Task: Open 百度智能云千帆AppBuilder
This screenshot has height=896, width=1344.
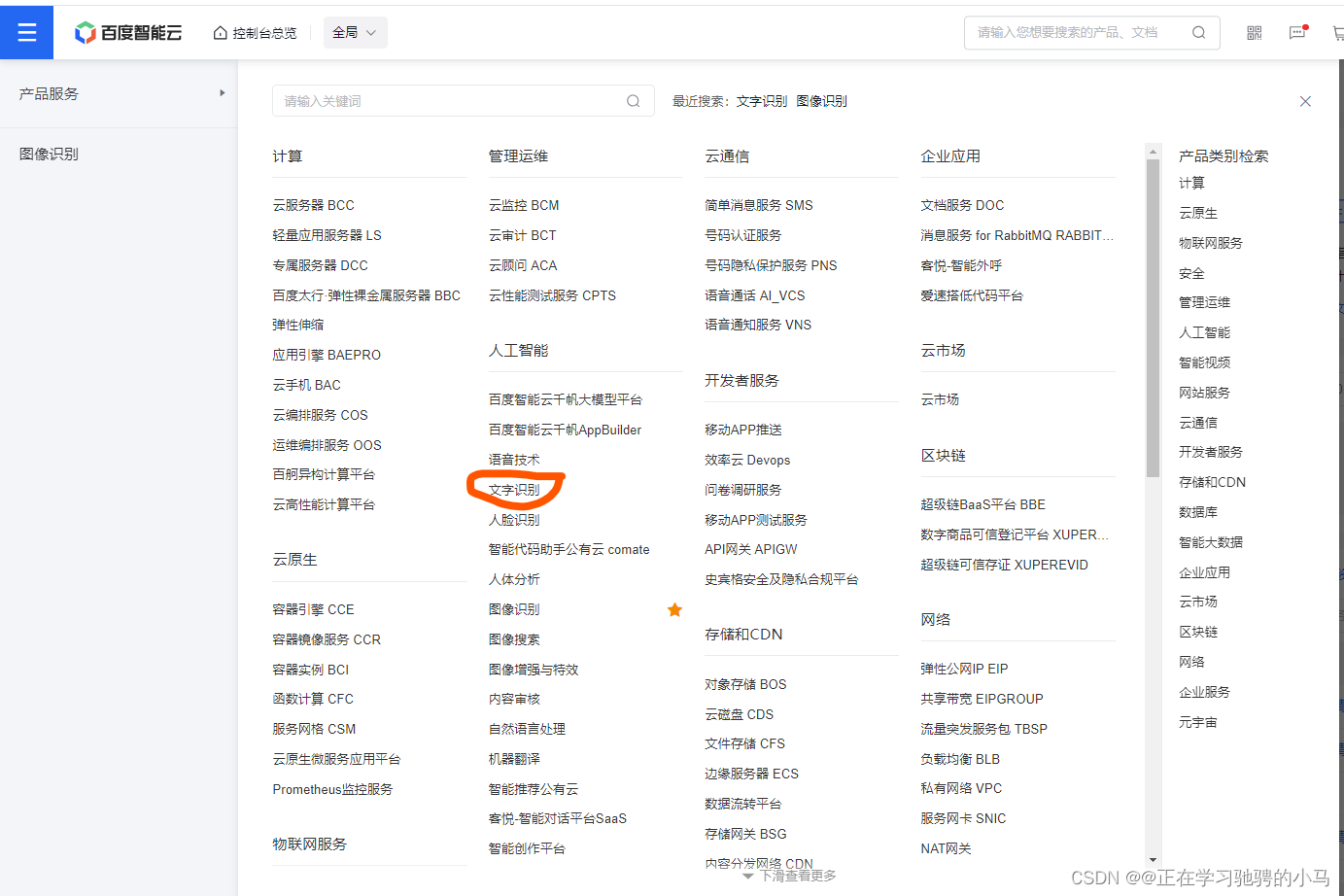Action: click(566, 430)
